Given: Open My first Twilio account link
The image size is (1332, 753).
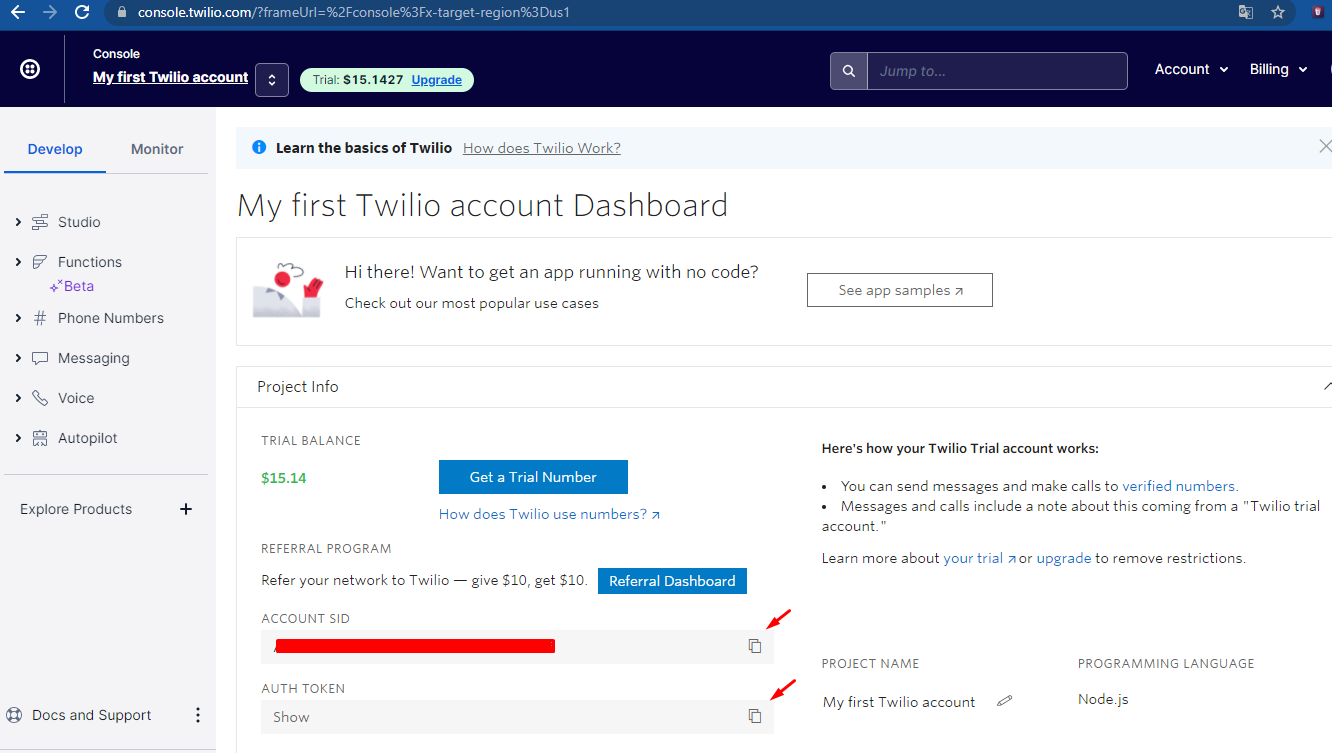Looking at the screenshot, I should [x=171, y=77].
